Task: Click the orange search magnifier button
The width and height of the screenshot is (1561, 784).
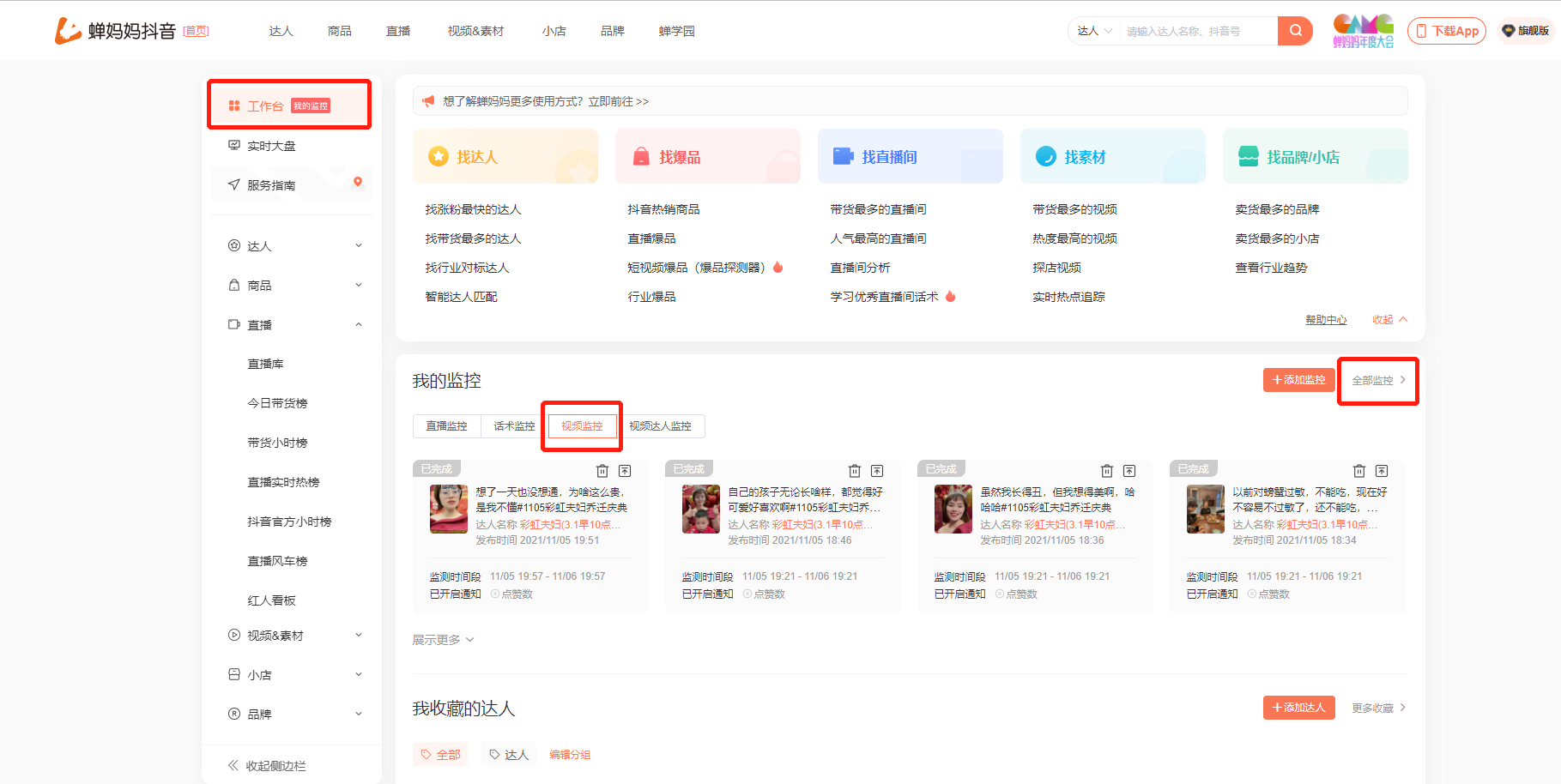Action: pos(1295,31)
